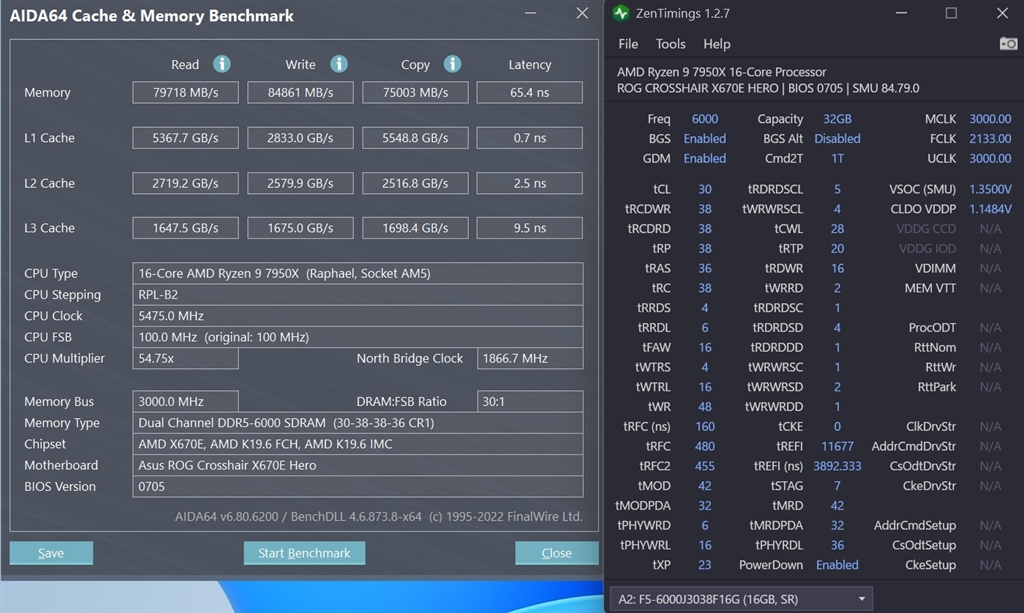Maximize the ZenTimings window
Screen dimensions: 1024x613
pos(951,13)
